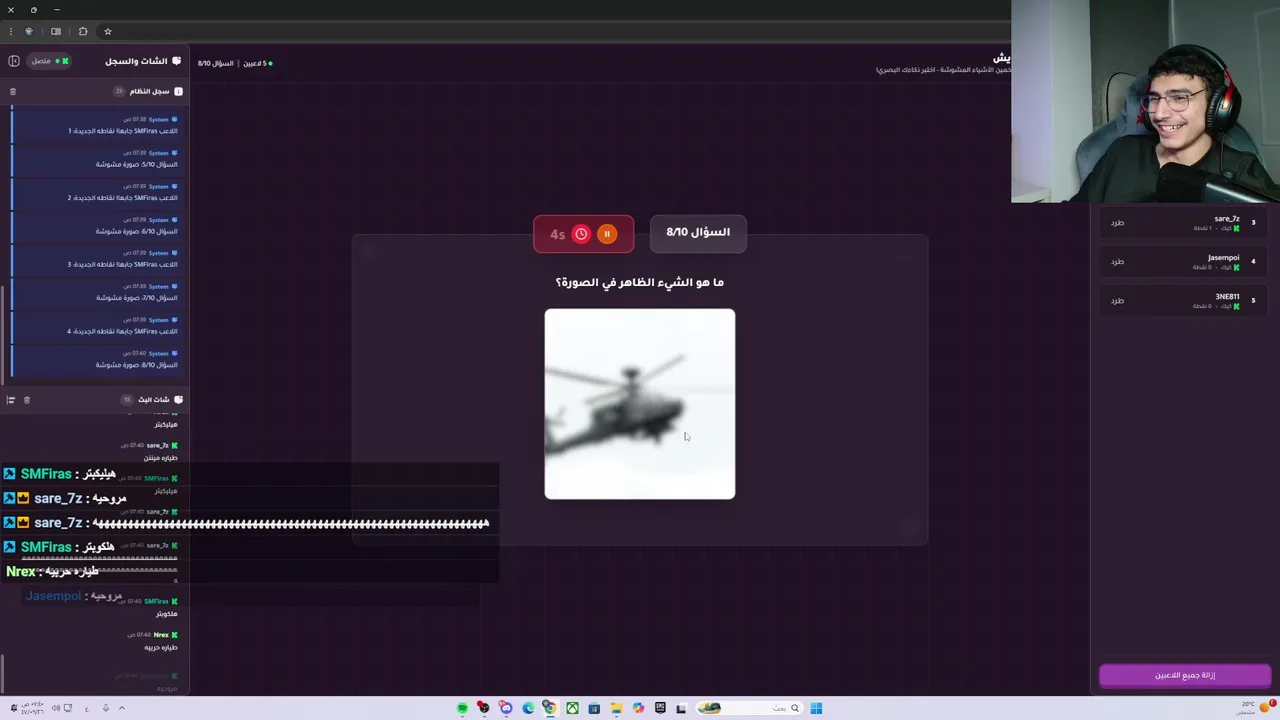Screen dimensions: 1280x720
Task: Select log entry SMFiras نقاطه الجديدة: 2
Action: click(95, 192)
